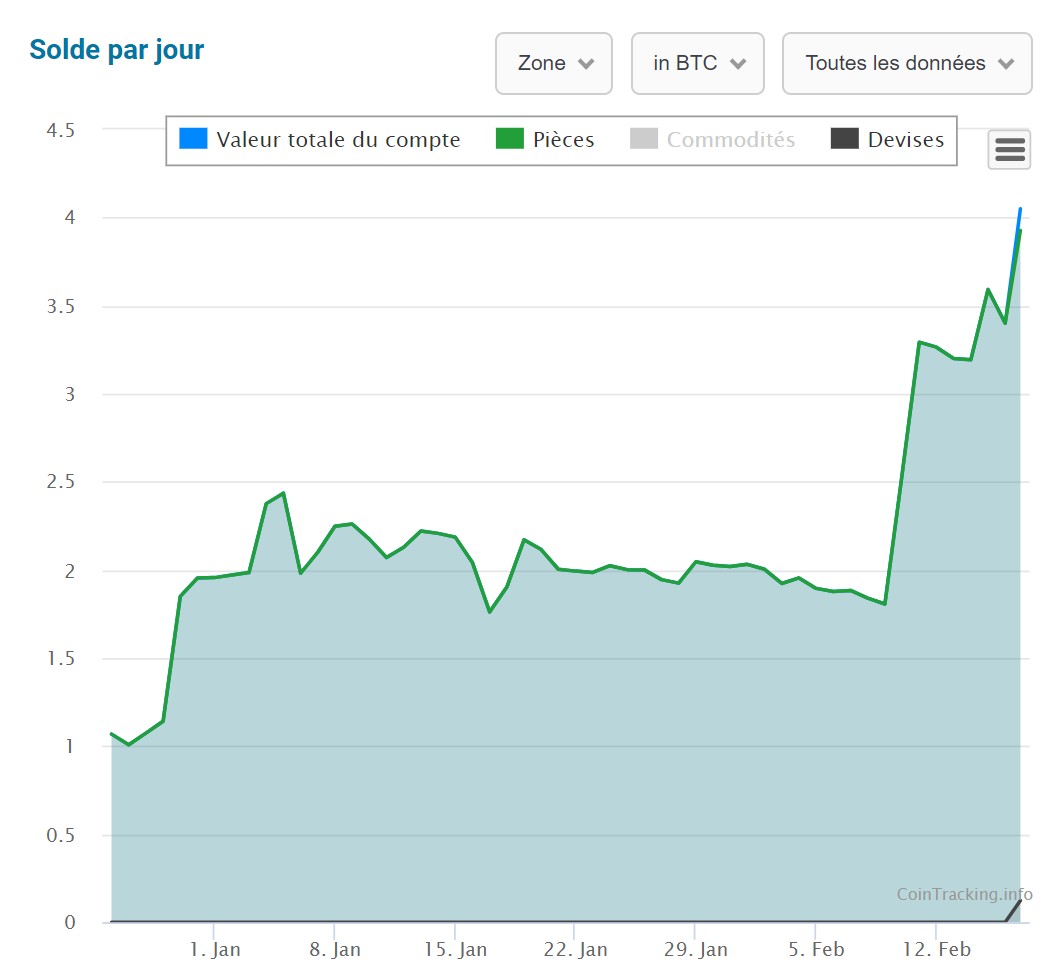Image resolution: width=1064 pixels, height=980 pixels.
Task: Click the chevron arrow in the Zone selector
Action: [x=587, y=64]
